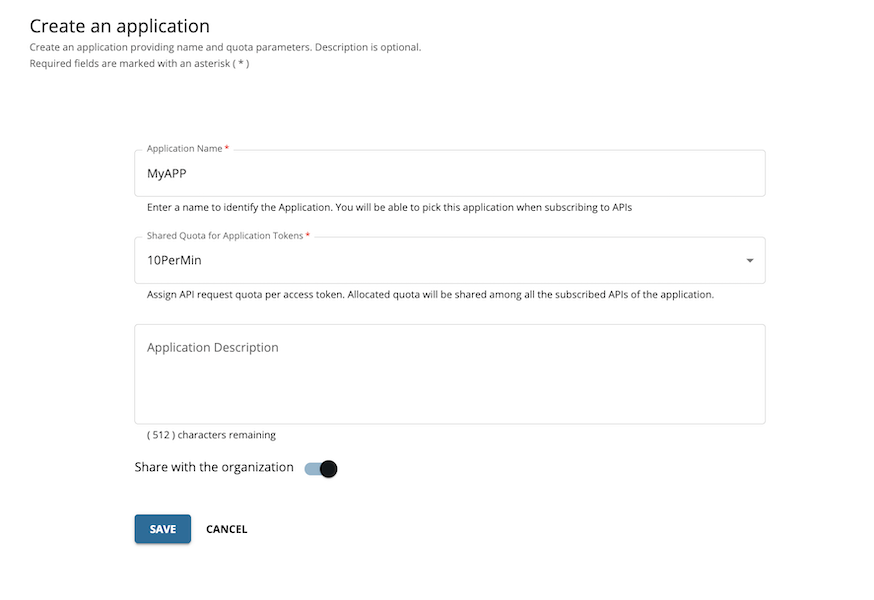Click inside the Application Name field
The width and height of the screenshot is (874, 600).
450,172
